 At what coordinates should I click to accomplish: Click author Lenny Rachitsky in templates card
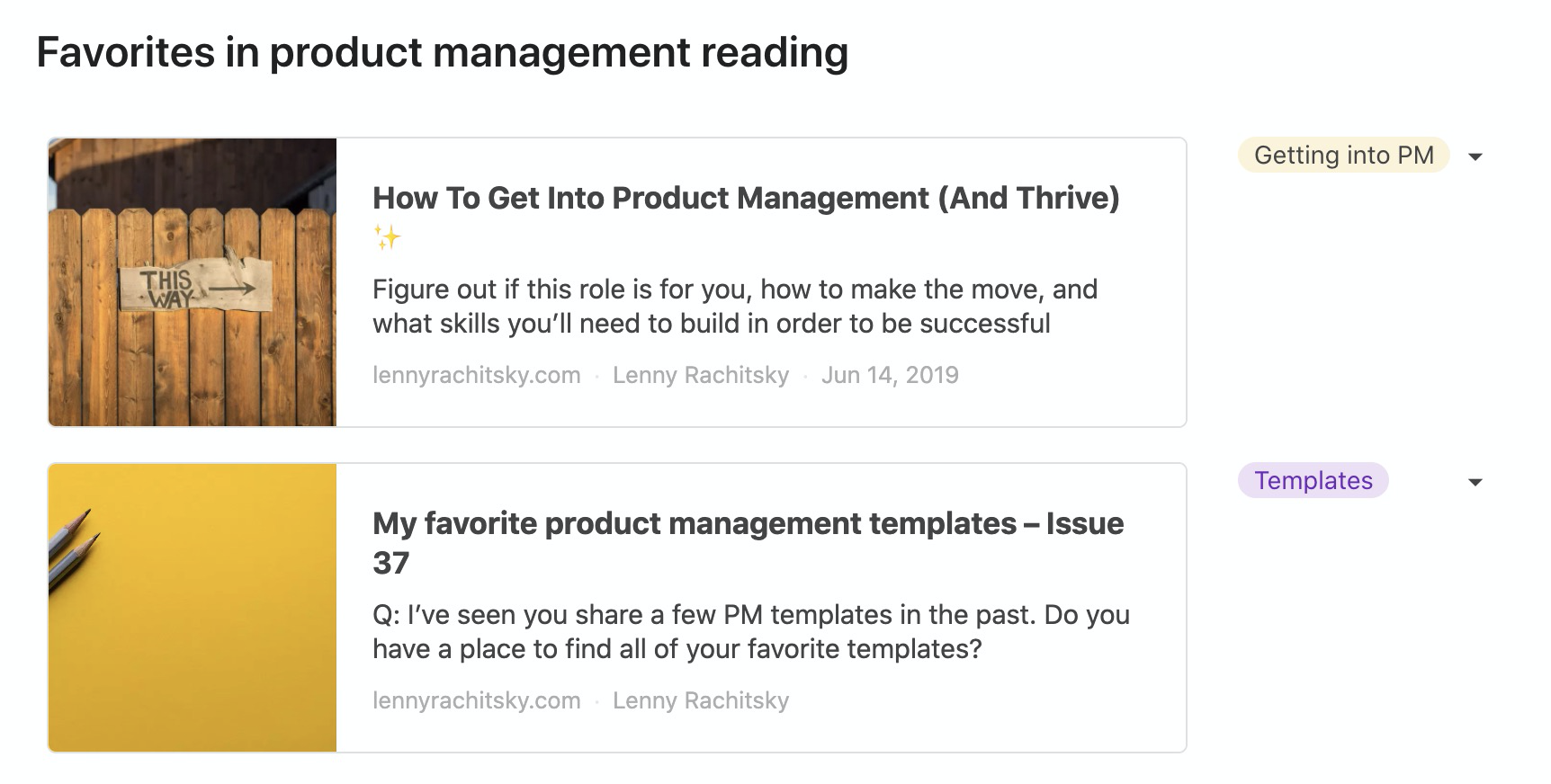pos(700,701)
